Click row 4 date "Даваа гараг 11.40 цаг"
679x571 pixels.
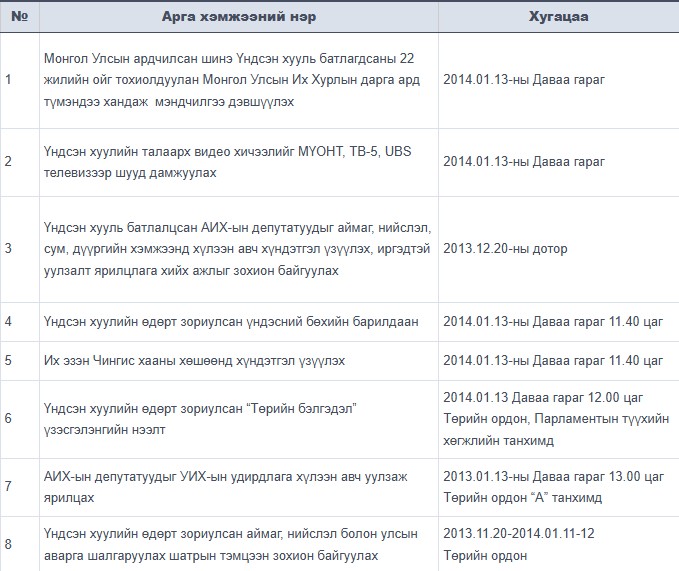[598, 322]
